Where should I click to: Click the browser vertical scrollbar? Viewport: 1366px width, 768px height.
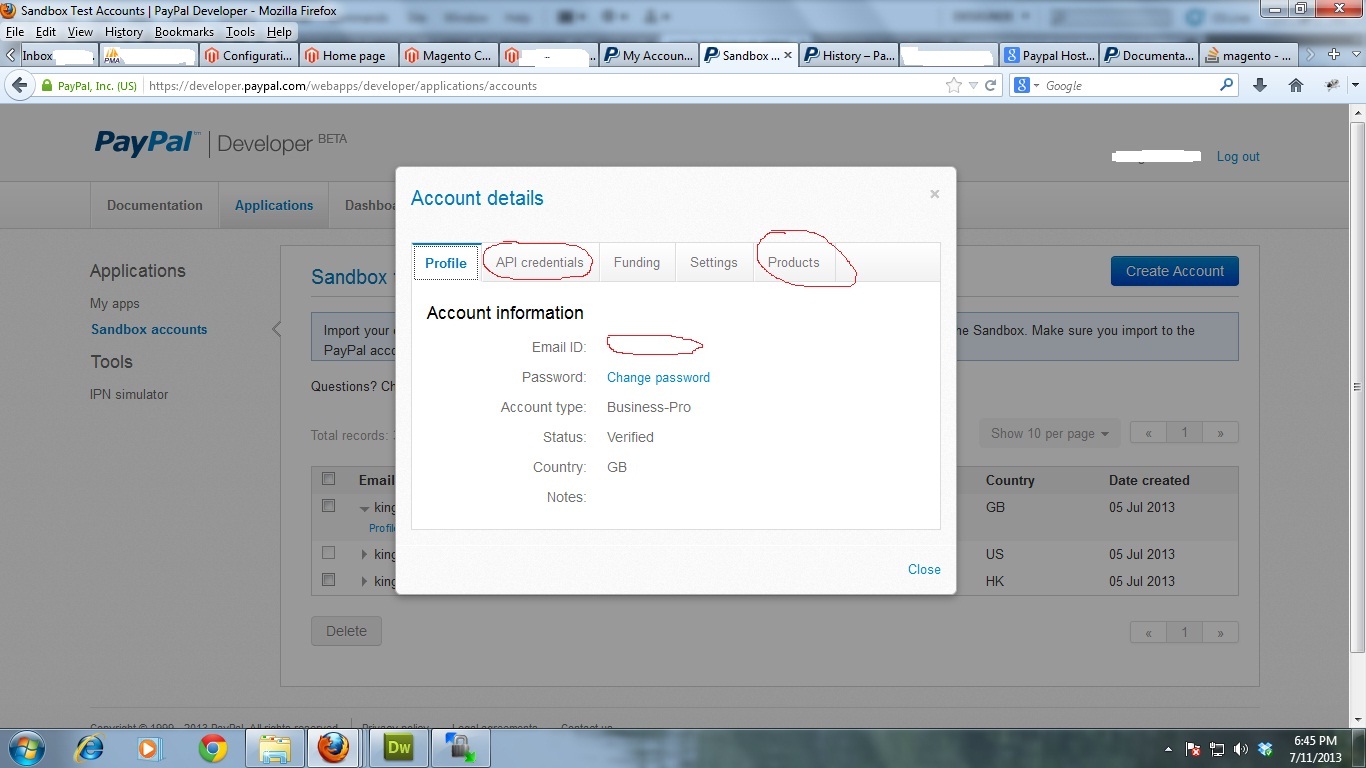coord(1357,387)
